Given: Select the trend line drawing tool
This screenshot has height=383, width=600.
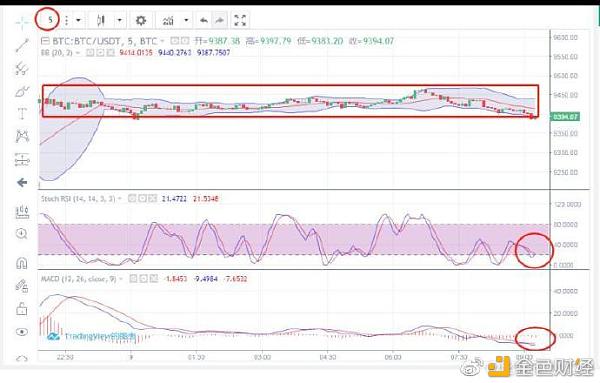Looking at the screenshot, I should coord(22,46).
